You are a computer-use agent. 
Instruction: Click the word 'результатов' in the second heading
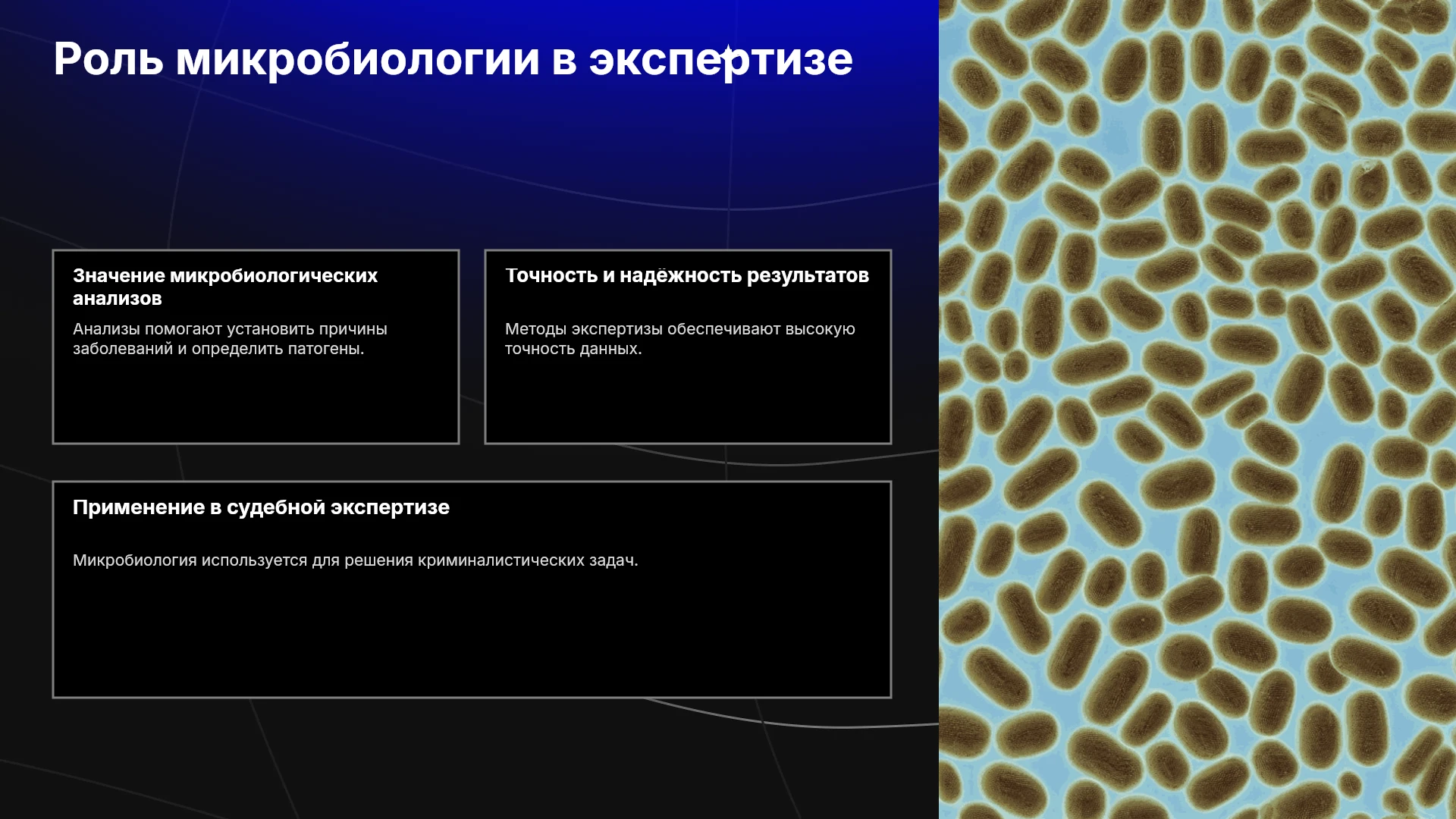808,276
